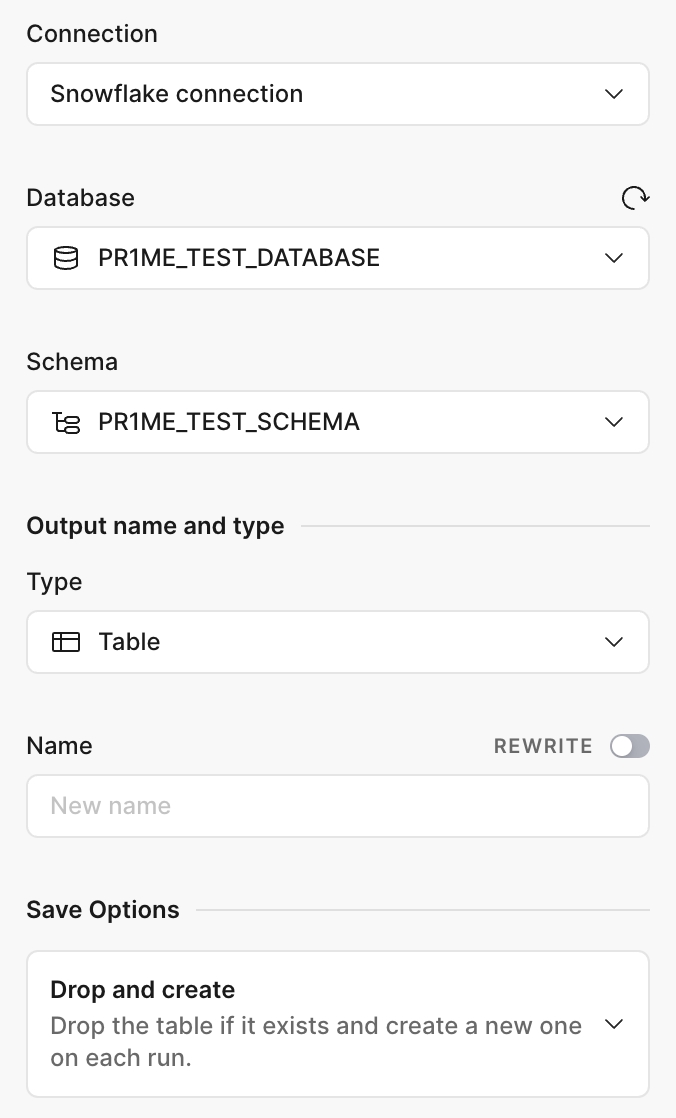Click the chevron in the Connection field
Screen dimensions: 676x1118
coord(614,94)
